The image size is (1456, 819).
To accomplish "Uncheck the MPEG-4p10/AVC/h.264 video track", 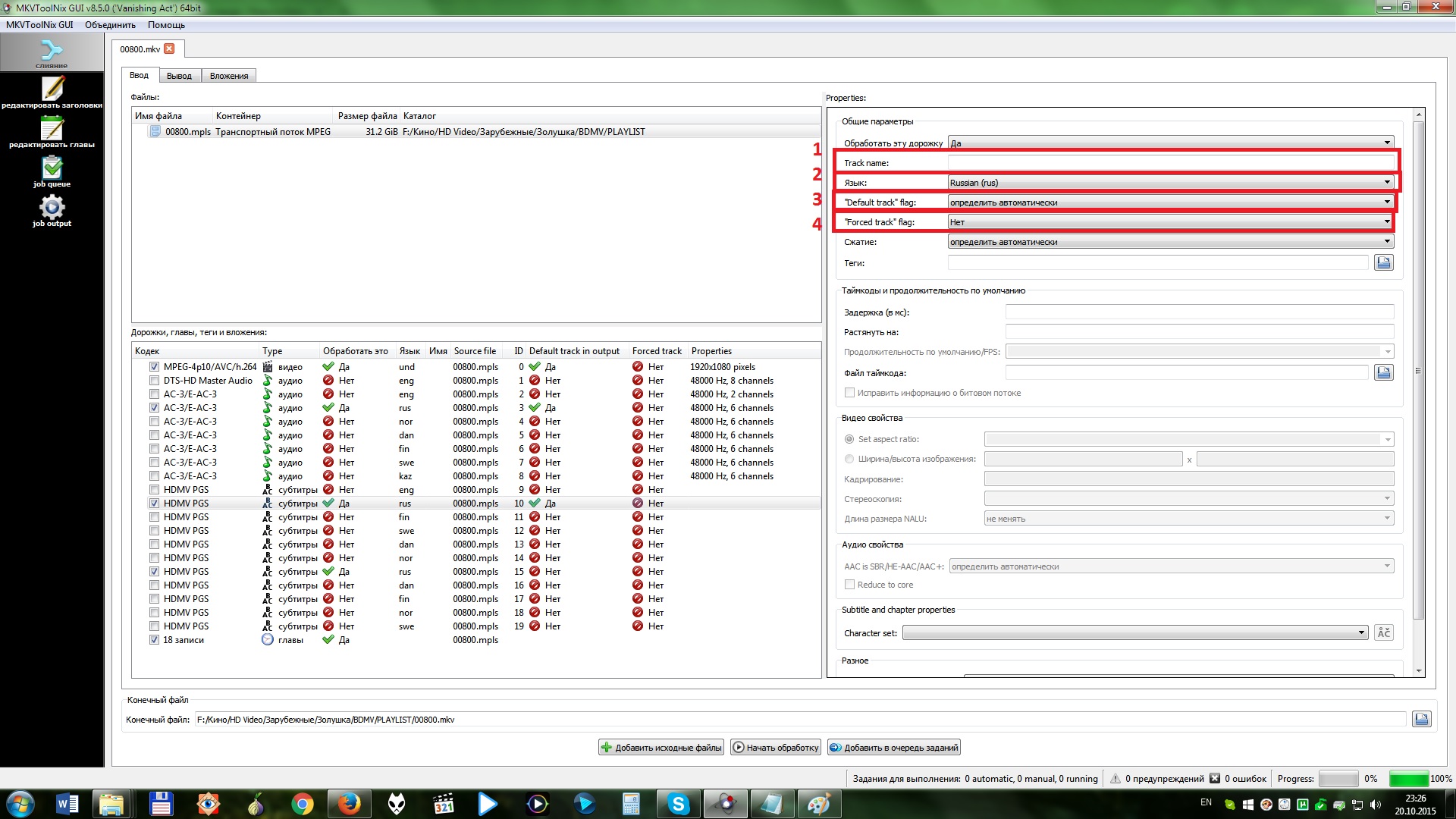I will [x=155, y=367].
